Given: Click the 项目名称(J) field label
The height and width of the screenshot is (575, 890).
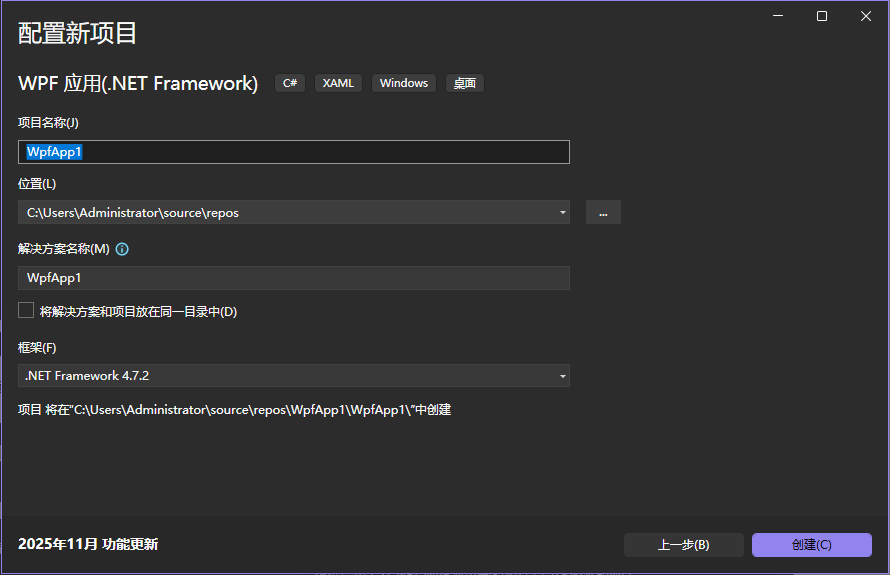Looking at the screenshot, I should click(48, 122).
